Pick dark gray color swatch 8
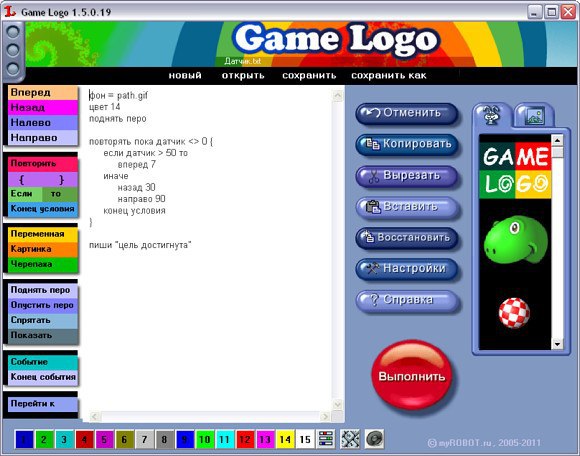The image size is (580, 456). point(164,439)
